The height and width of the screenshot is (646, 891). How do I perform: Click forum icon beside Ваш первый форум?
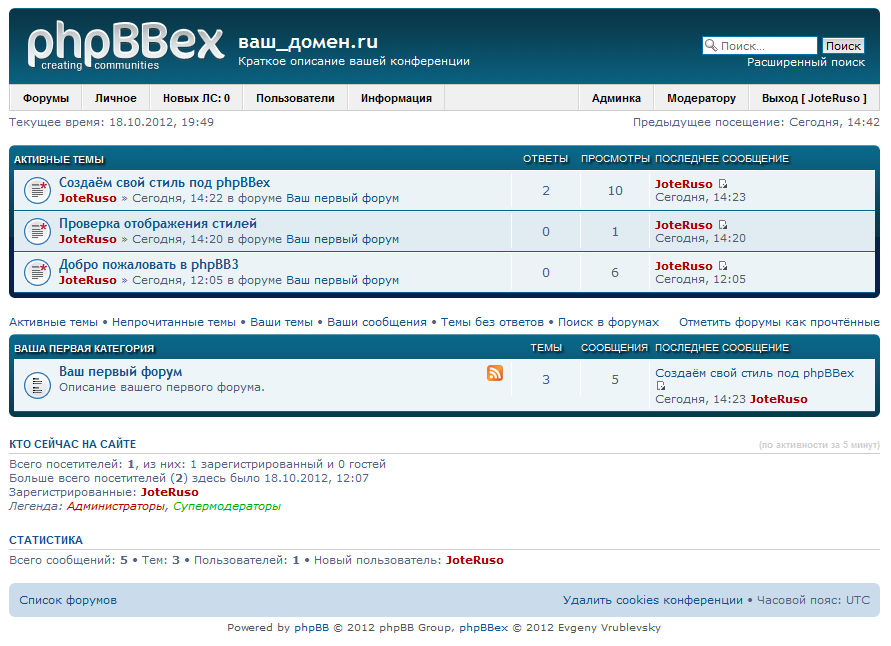tap(37, 383)
